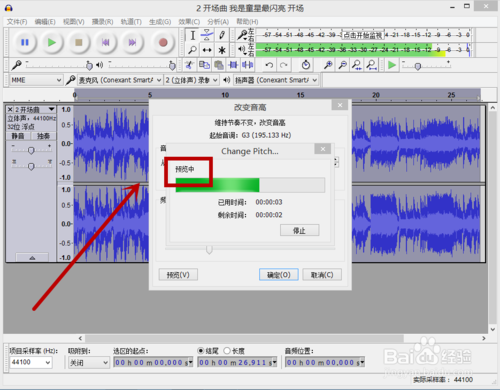500x390 pixels.
Task: Select the Envelope tool
Action: coord(207,35)
